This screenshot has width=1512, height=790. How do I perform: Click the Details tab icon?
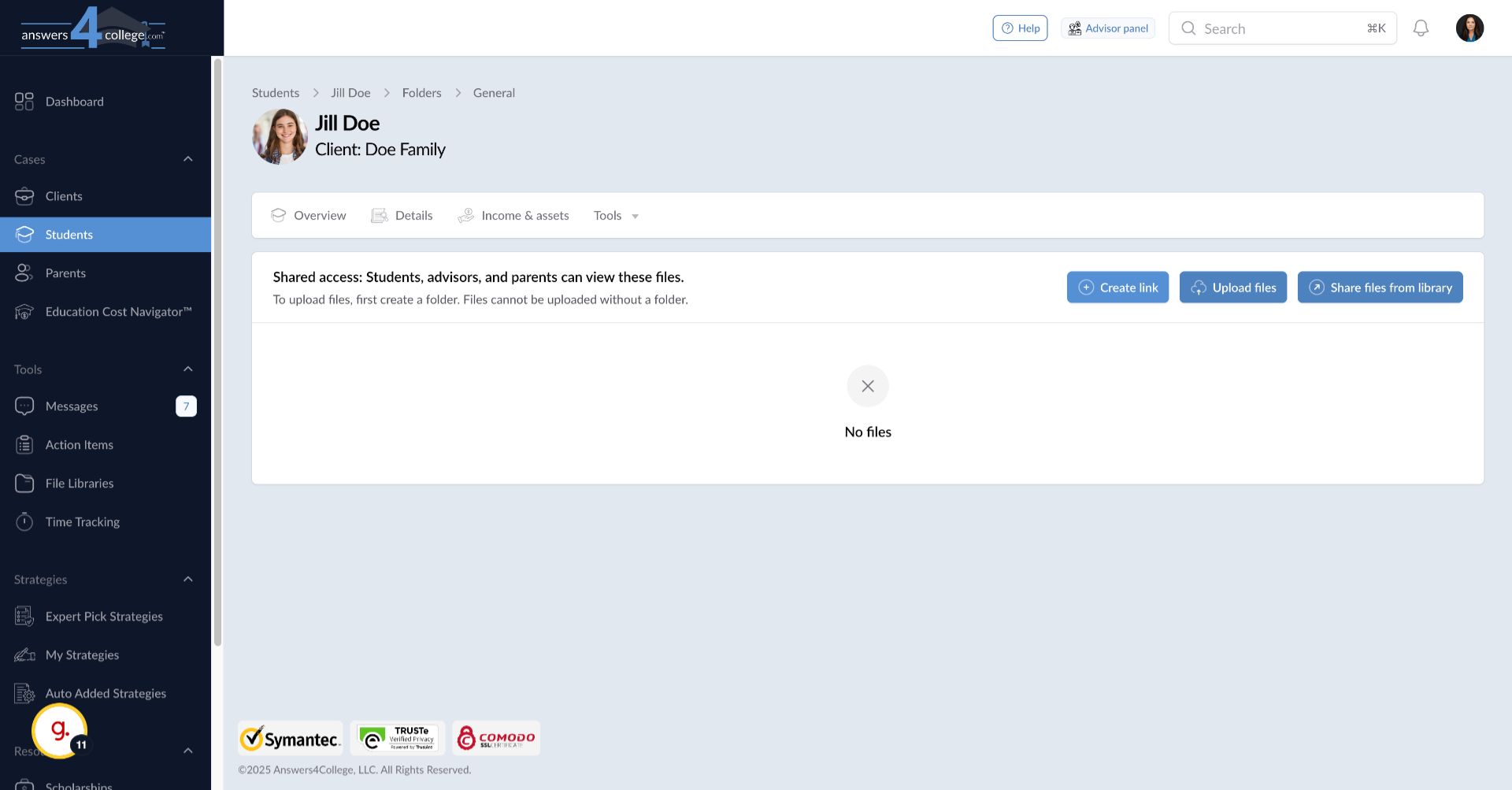(379, 216)
